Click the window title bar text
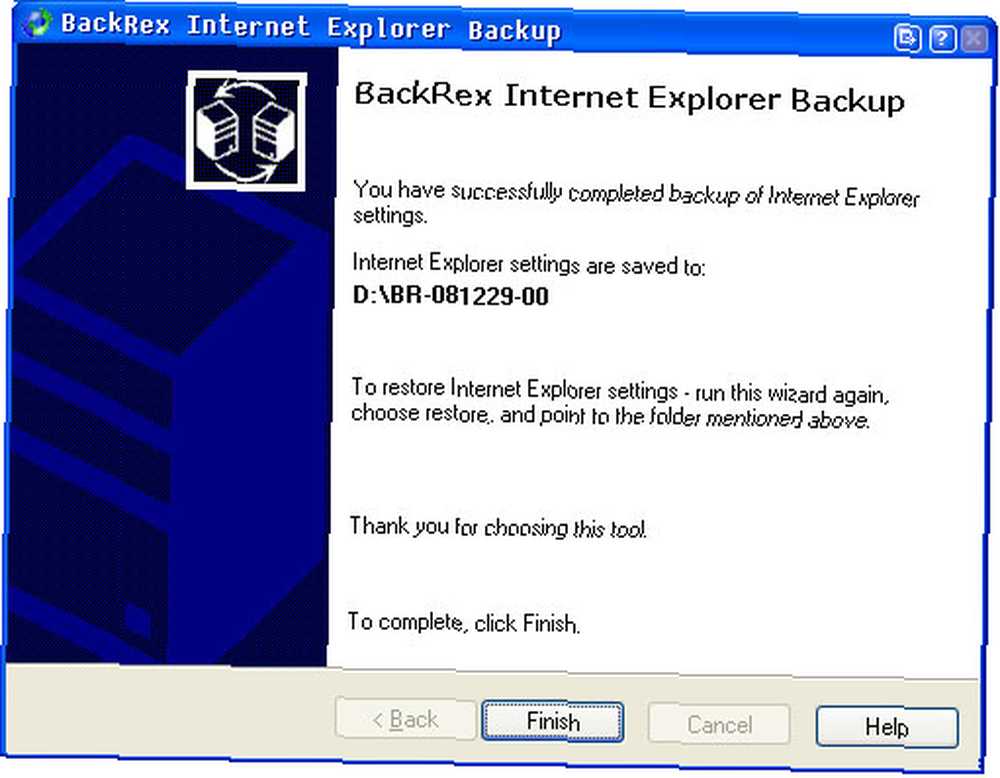This screenshot has height=778, width=1000. point(311,27)
